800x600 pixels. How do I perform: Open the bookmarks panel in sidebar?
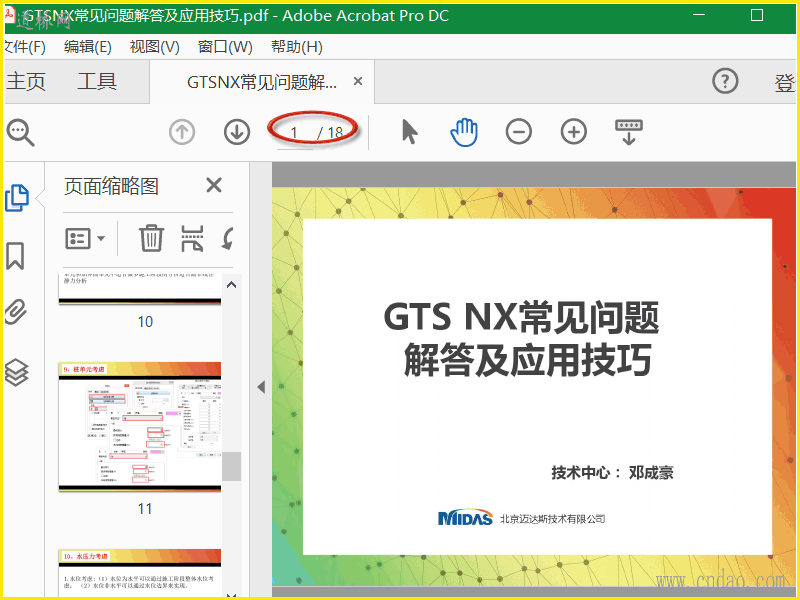pos(15,256)
